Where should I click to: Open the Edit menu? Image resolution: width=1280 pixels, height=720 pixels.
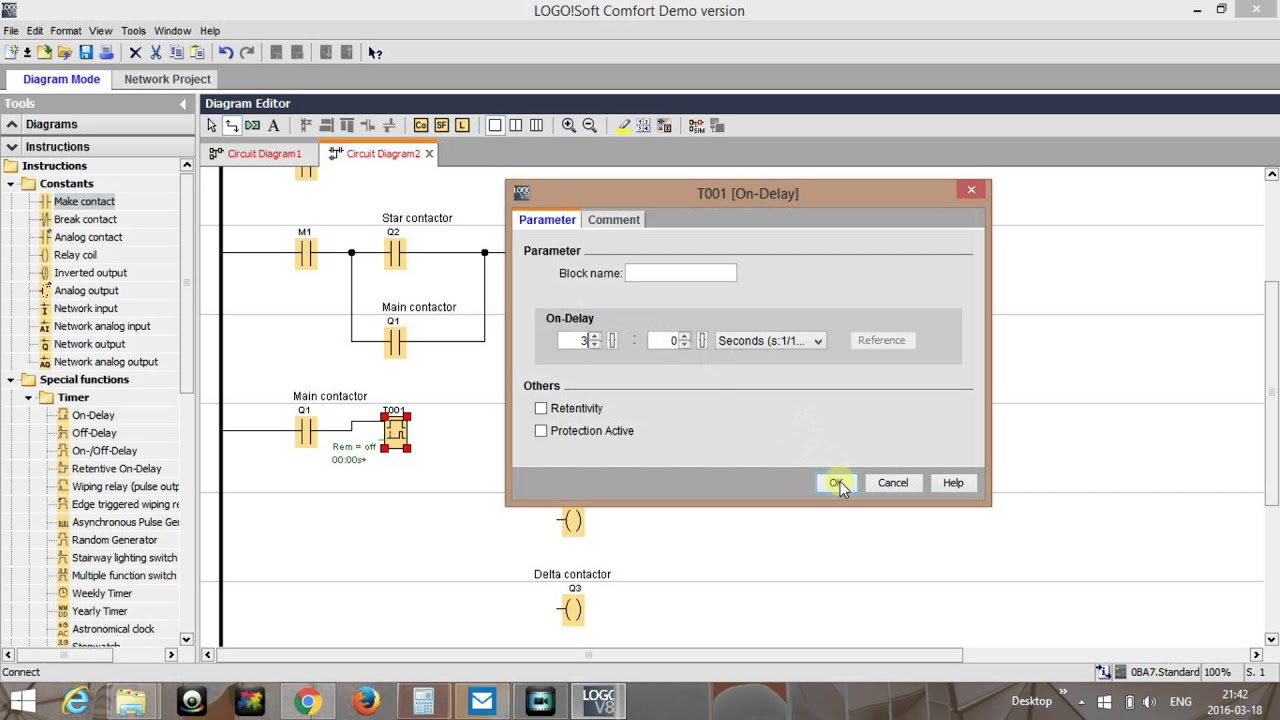(x=35, y=31)
